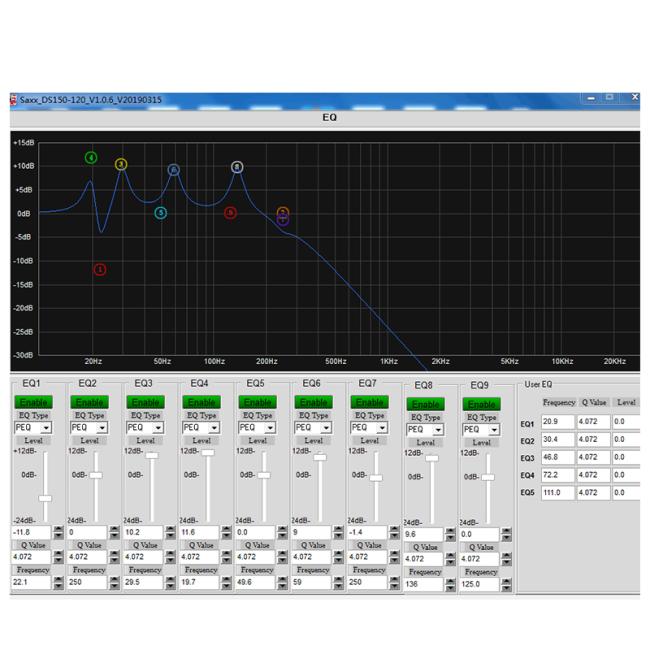This screenshot has width=650, height=650.
Task: Click the EQ section header tab
Action: pyautogui.click(x=329, y=117)
